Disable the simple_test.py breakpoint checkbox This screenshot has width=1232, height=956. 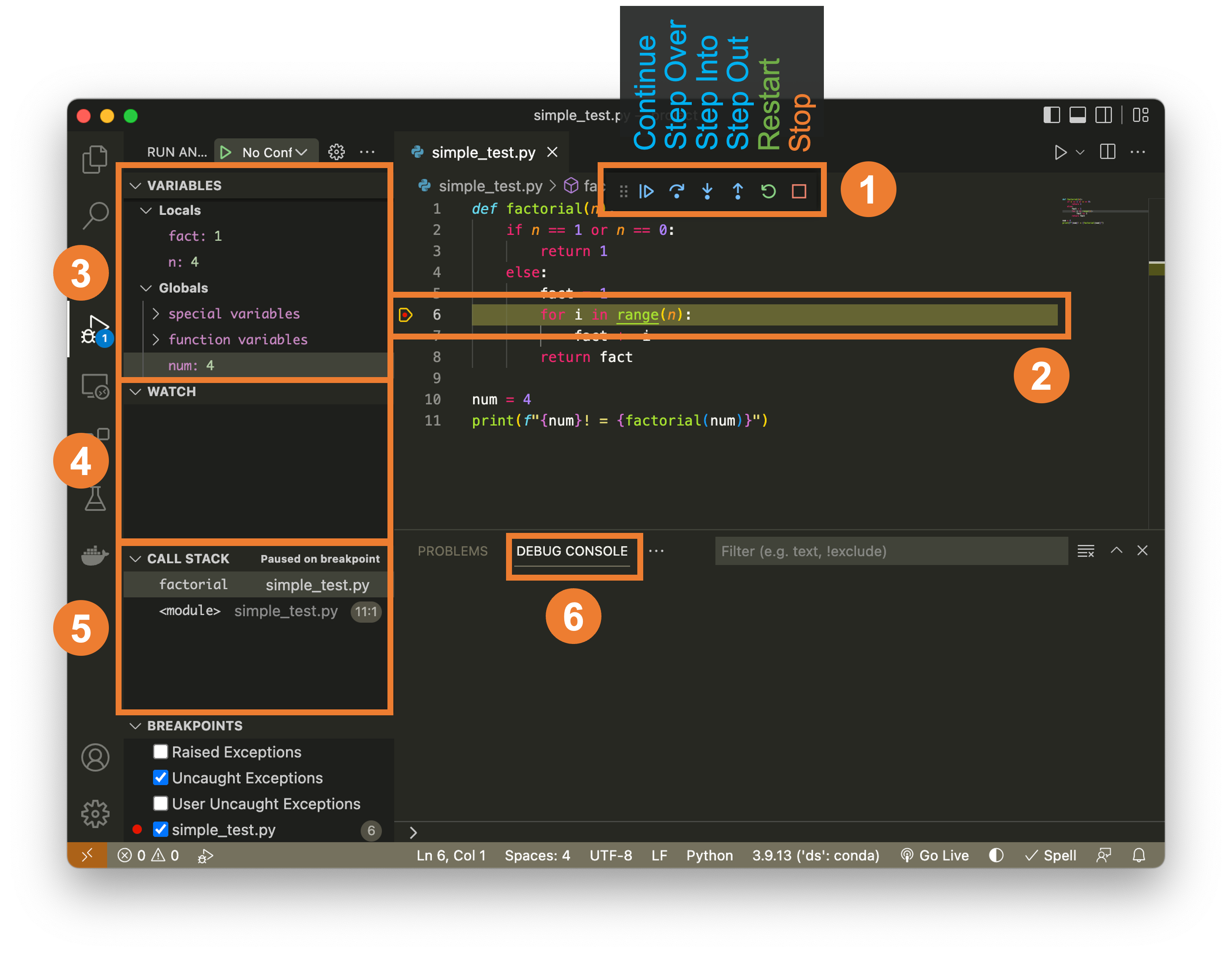pos(161,830)
